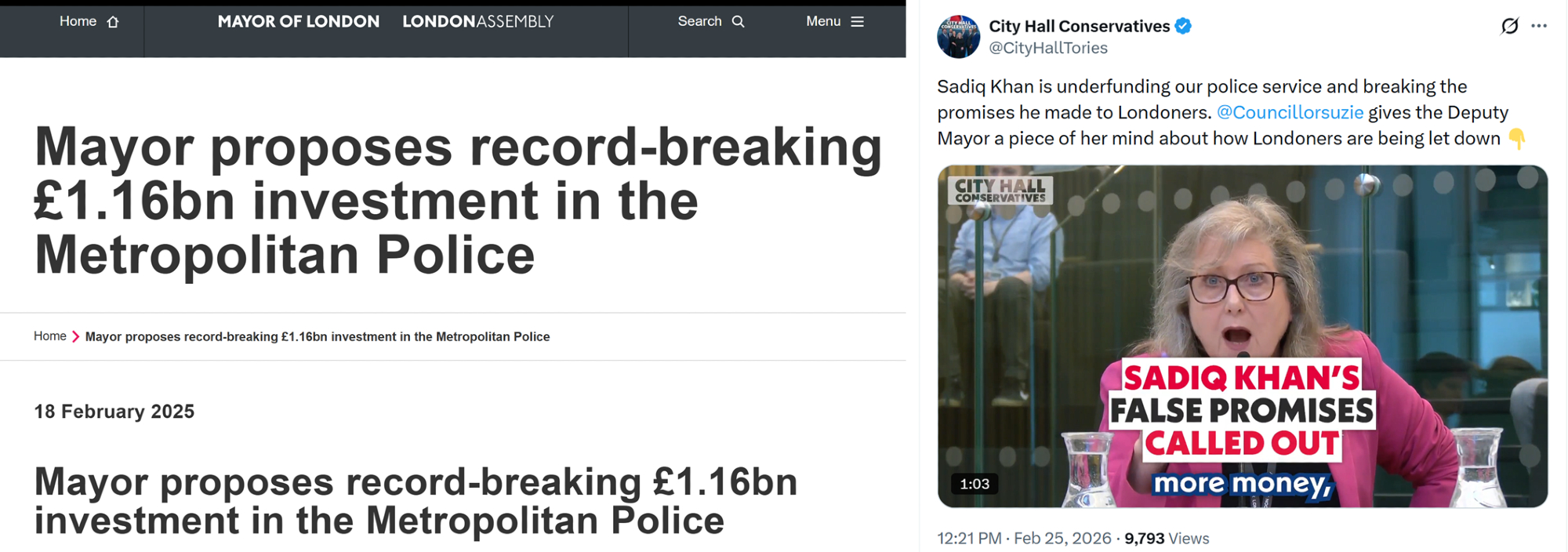Click the 9,793 Views count

[1167, 539]
